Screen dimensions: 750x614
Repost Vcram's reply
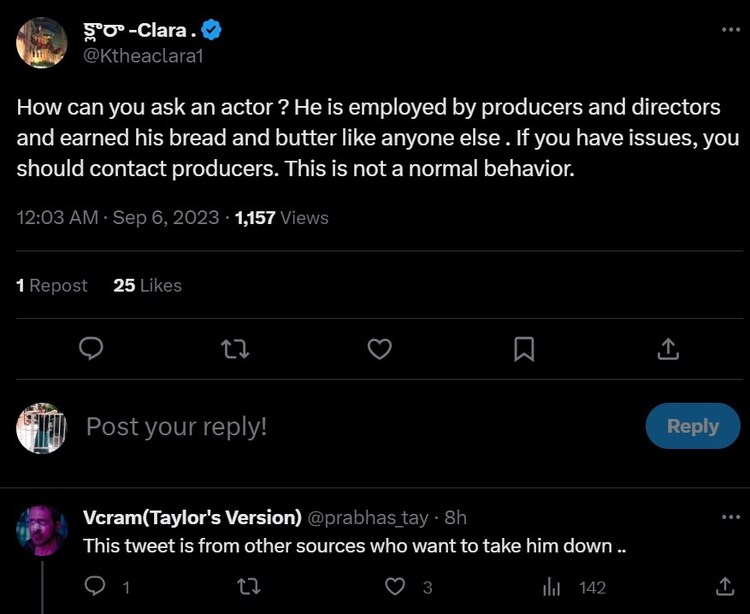click(x=238, y=587)
